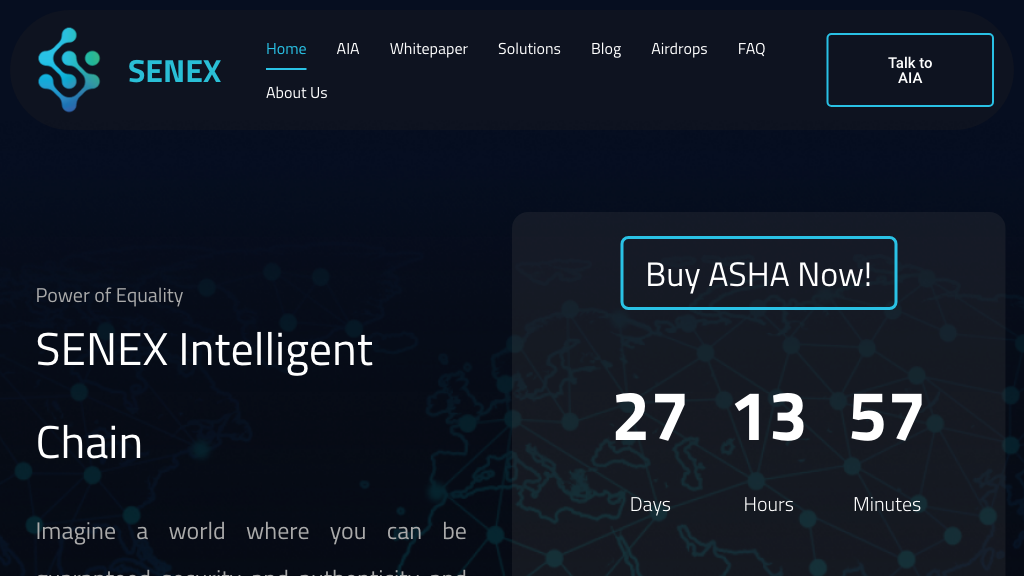
Task: View the FAQ section
Action: (x=751, y=48)
